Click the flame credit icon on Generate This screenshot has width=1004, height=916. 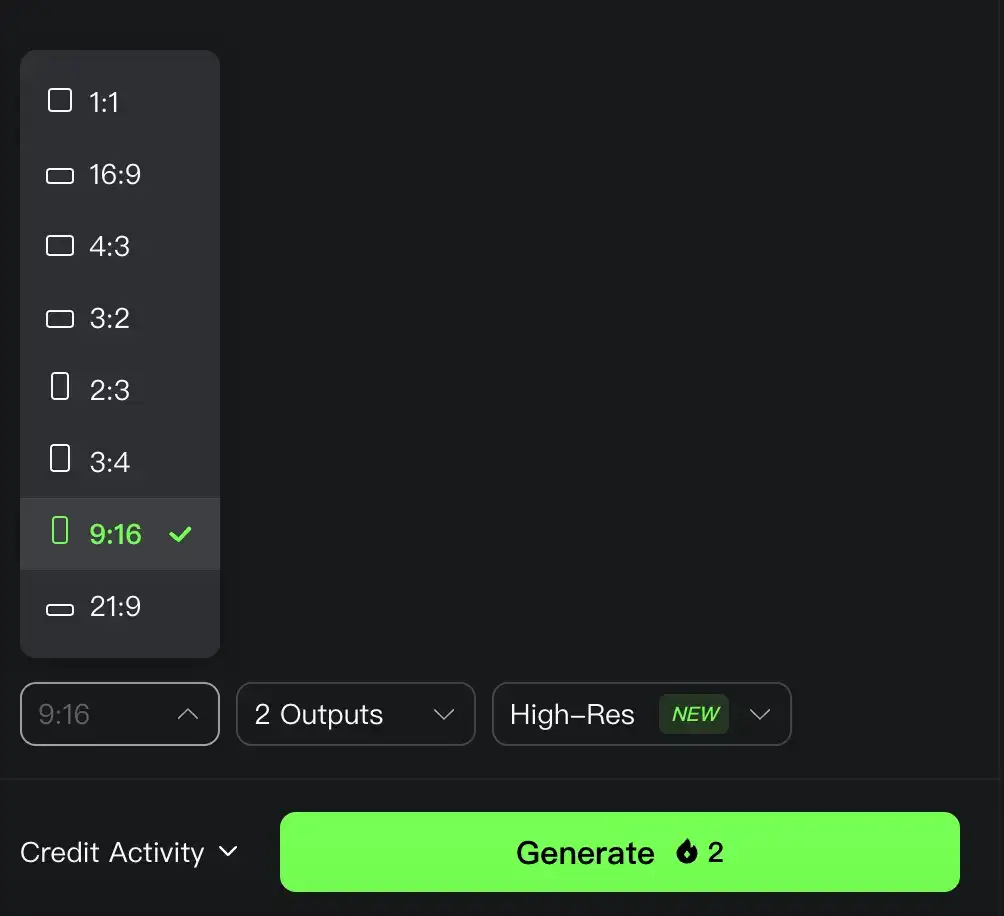pyautogui.click(x=686, y=852)
